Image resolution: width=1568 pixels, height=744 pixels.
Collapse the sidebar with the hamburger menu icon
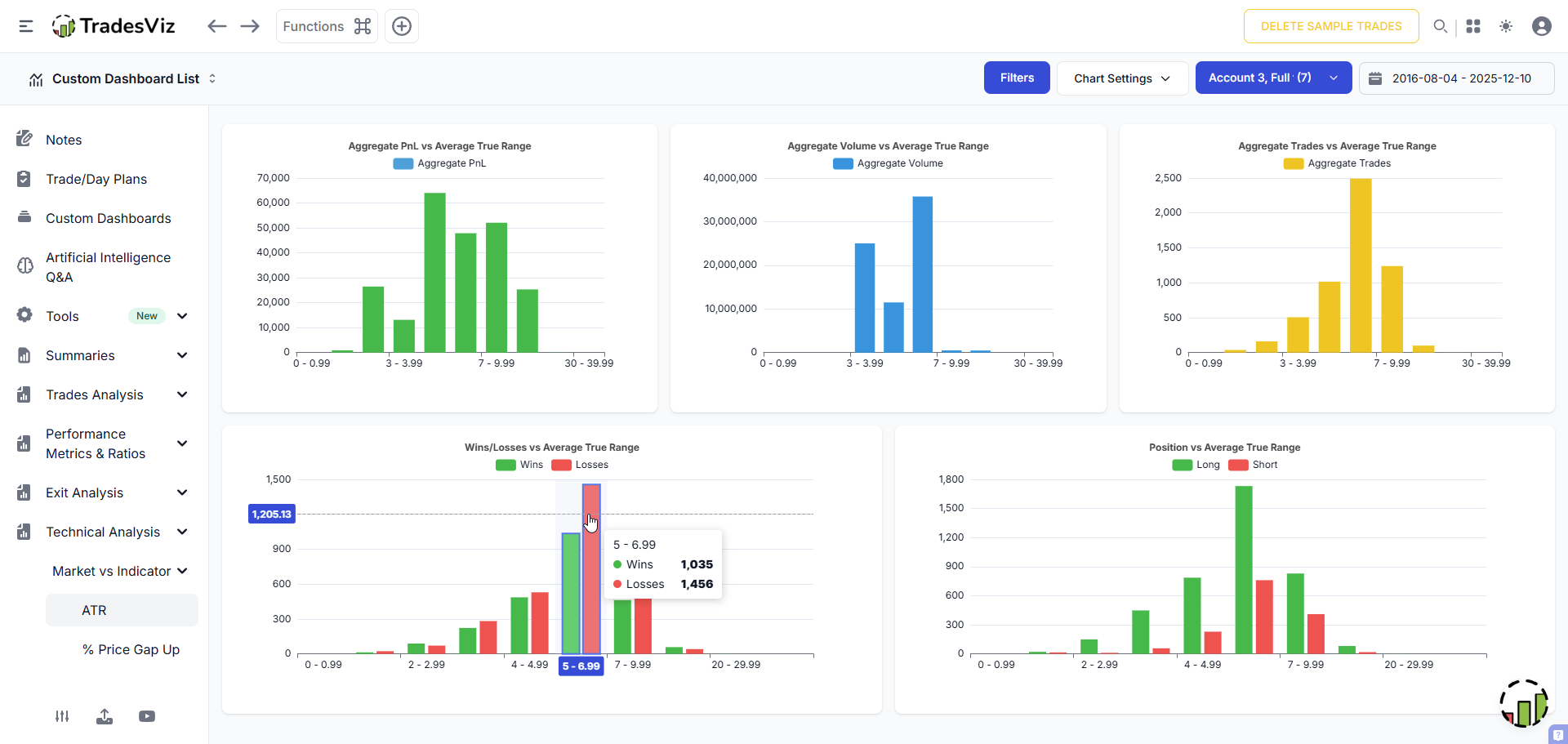tap(26, 26)
